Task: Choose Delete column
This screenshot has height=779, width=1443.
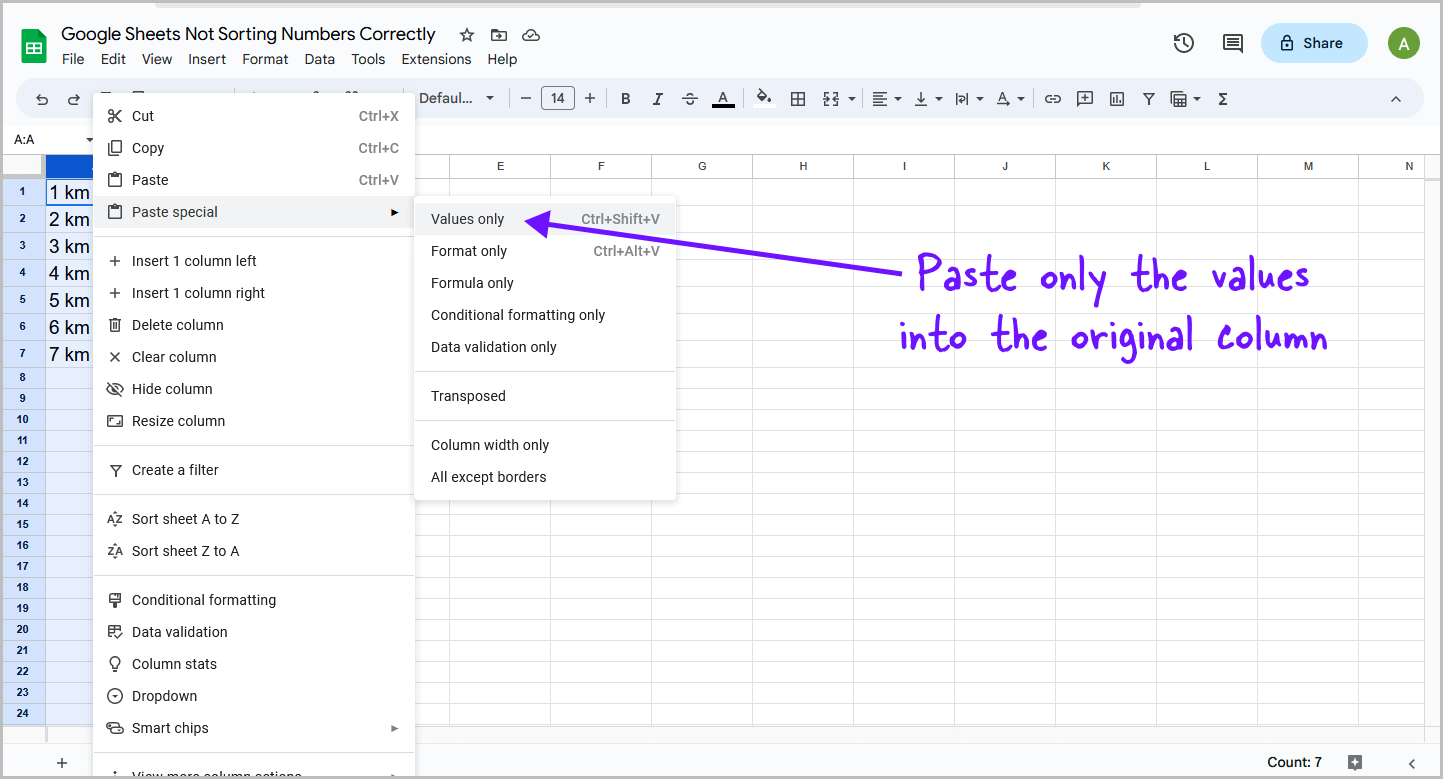Action: 253,325
